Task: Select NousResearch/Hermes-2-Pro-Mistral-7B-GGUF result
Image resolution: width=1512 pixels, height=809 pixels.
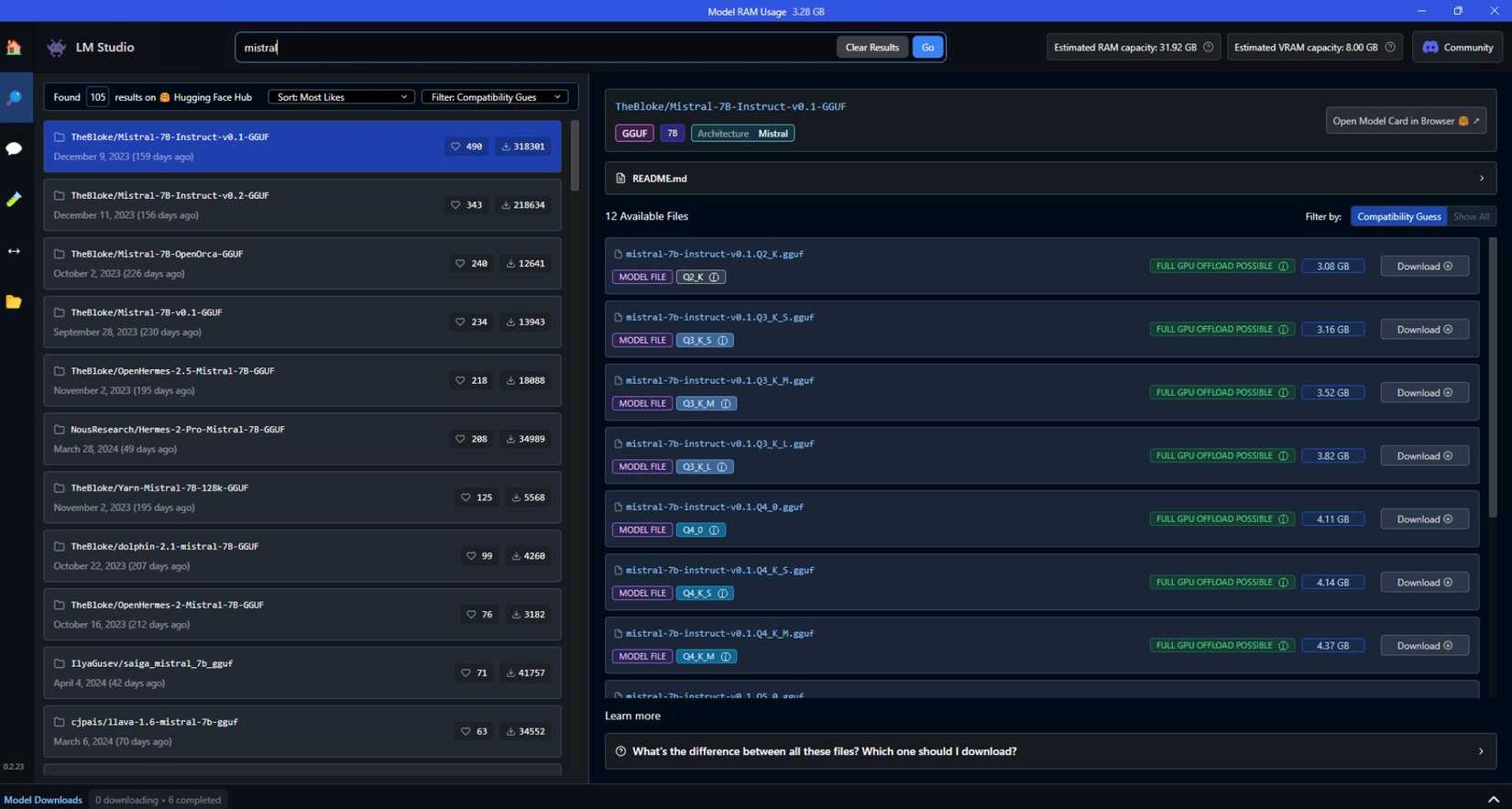Action: pos(302,439)
